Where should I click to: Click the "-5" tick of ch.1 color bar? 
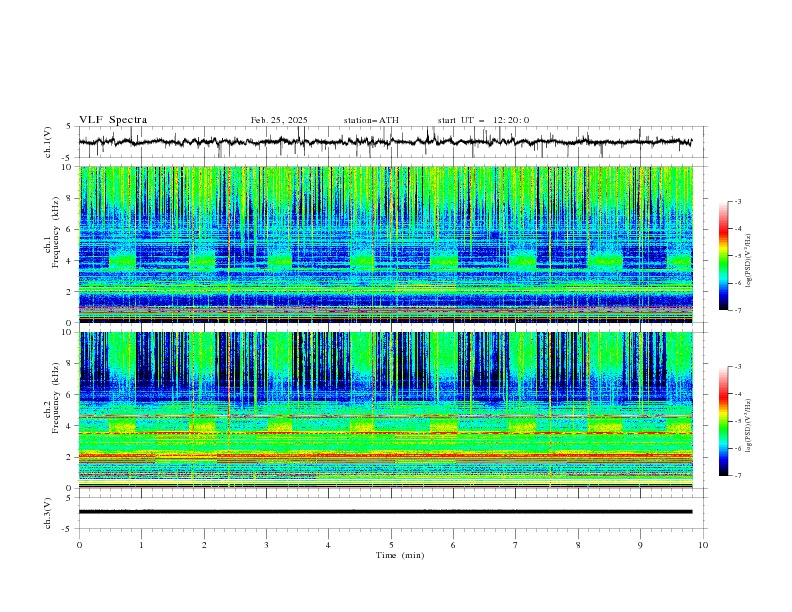pos(737,256)
